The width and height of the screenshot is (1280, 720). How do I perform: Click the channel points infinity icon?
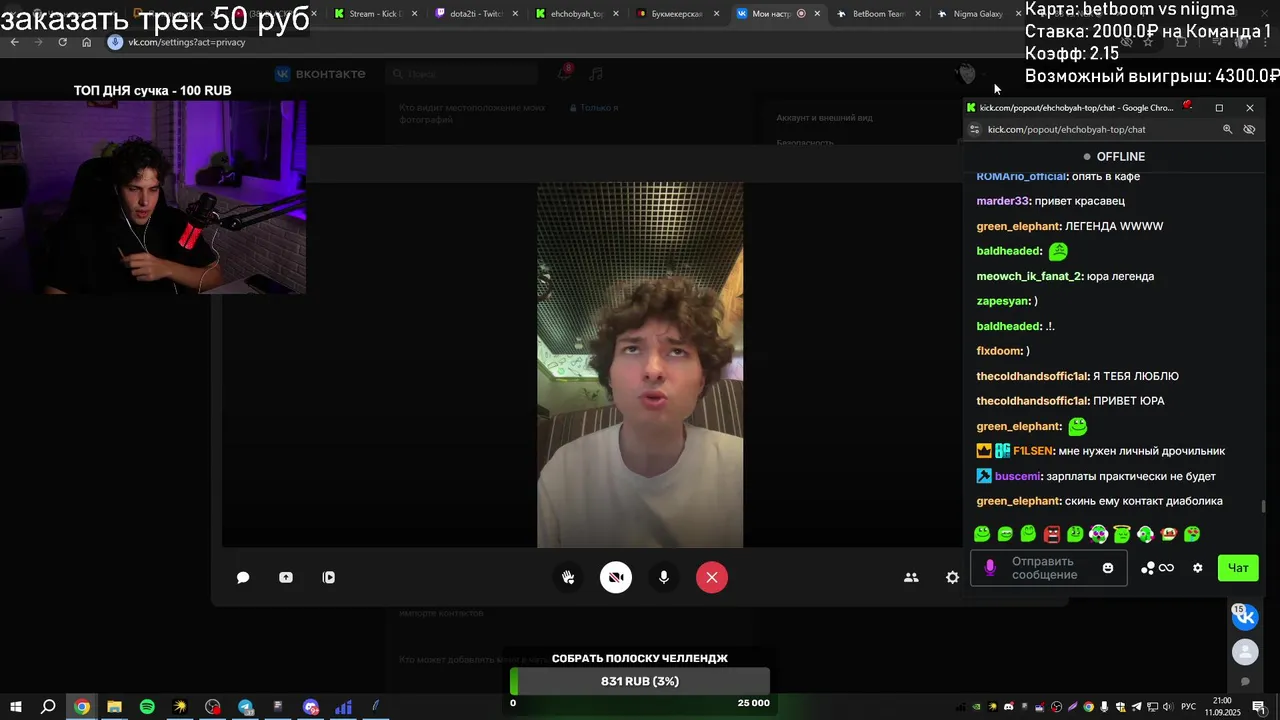point(1157,568)
